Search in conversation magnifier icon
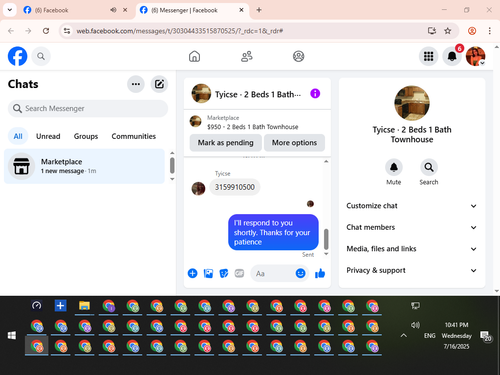Screen dimensions: 500x375 [x=429, y=167]
